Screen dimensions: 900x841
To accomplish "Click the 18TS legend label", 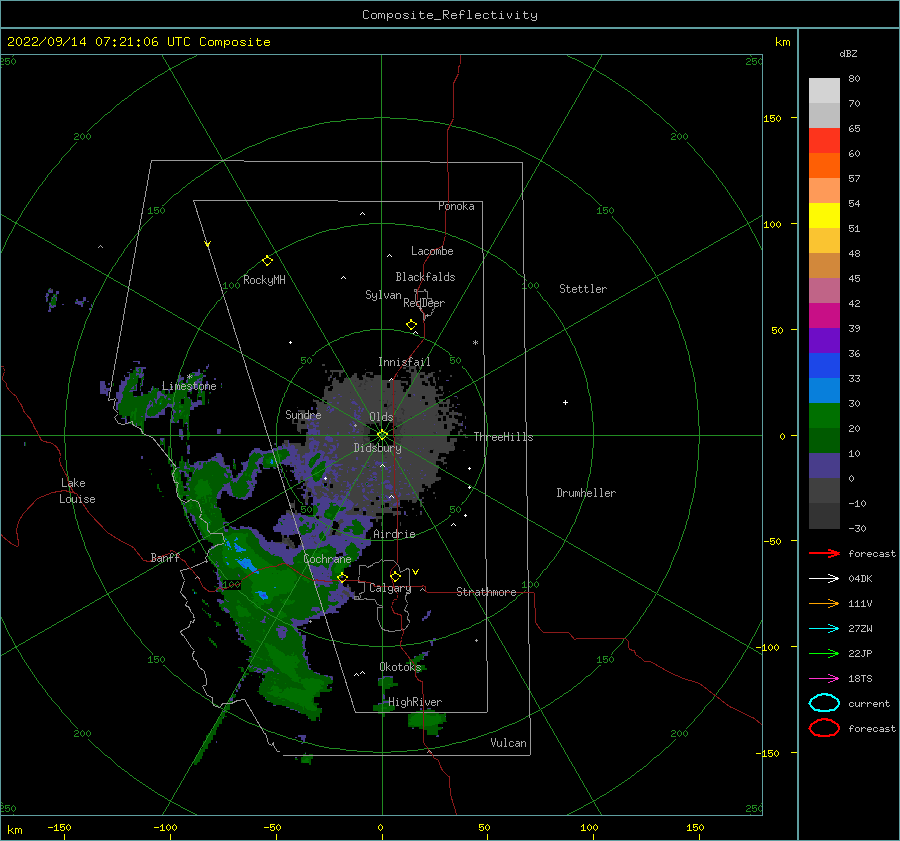I will pyautogui.click(x=860, y=679).
